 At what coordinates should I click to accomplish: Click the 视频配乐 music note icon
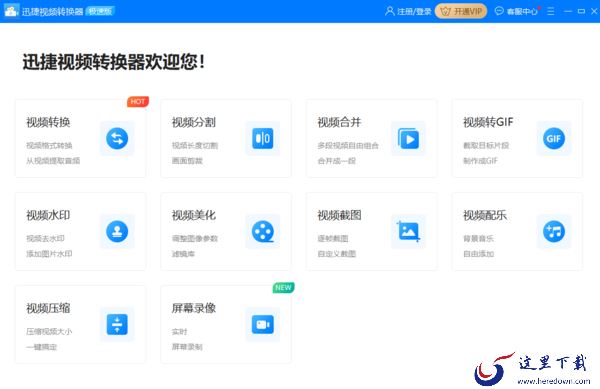point(554,231)
